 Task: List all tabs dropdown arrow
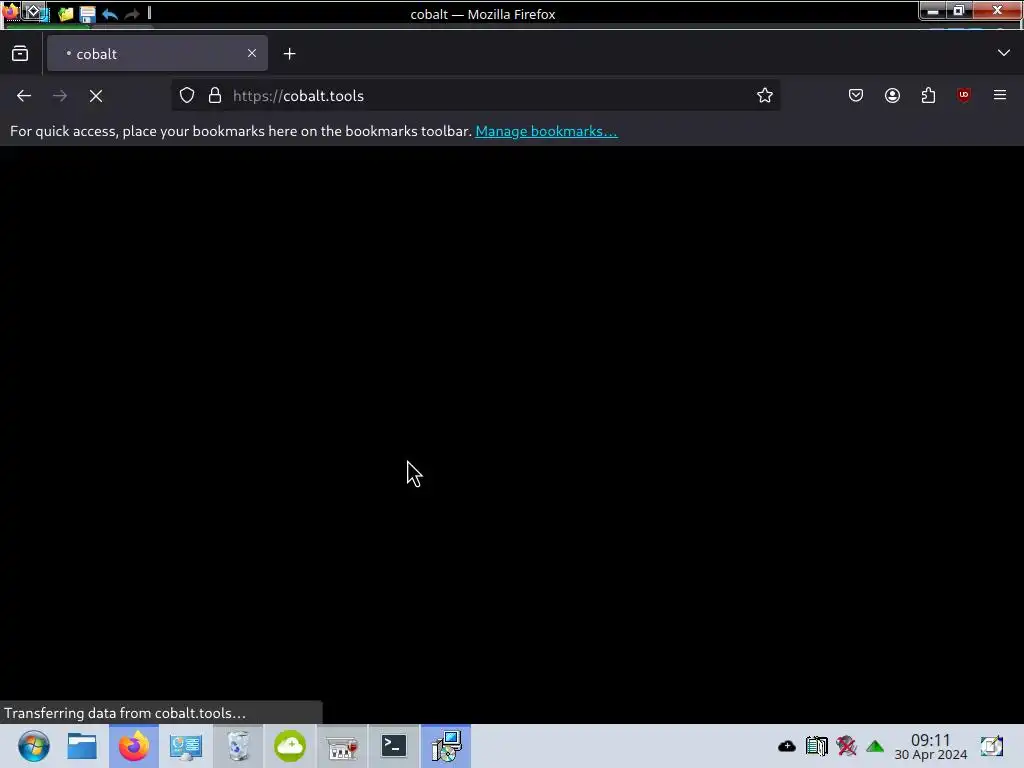click(1004, 53)
